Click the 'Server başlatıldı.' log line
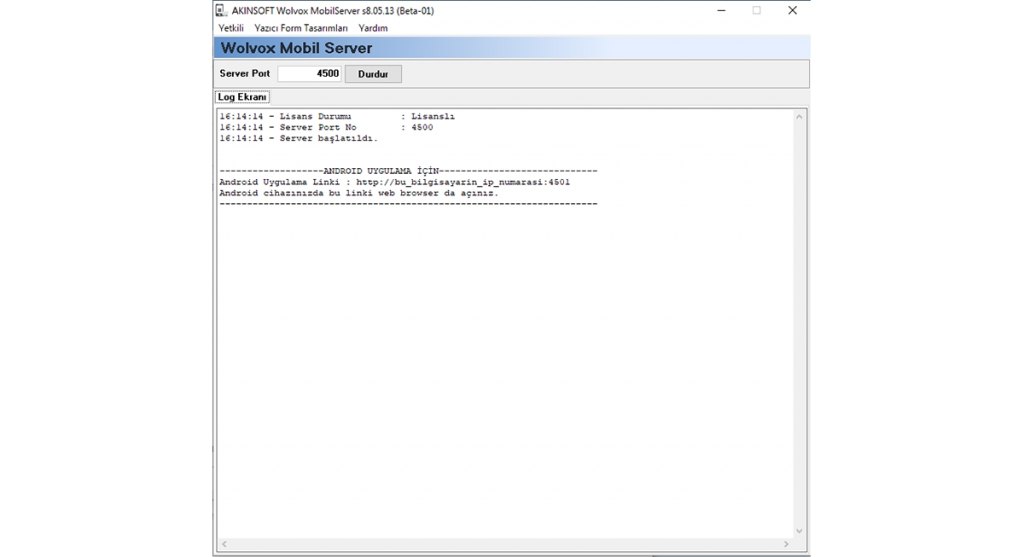 pos(298,138)
